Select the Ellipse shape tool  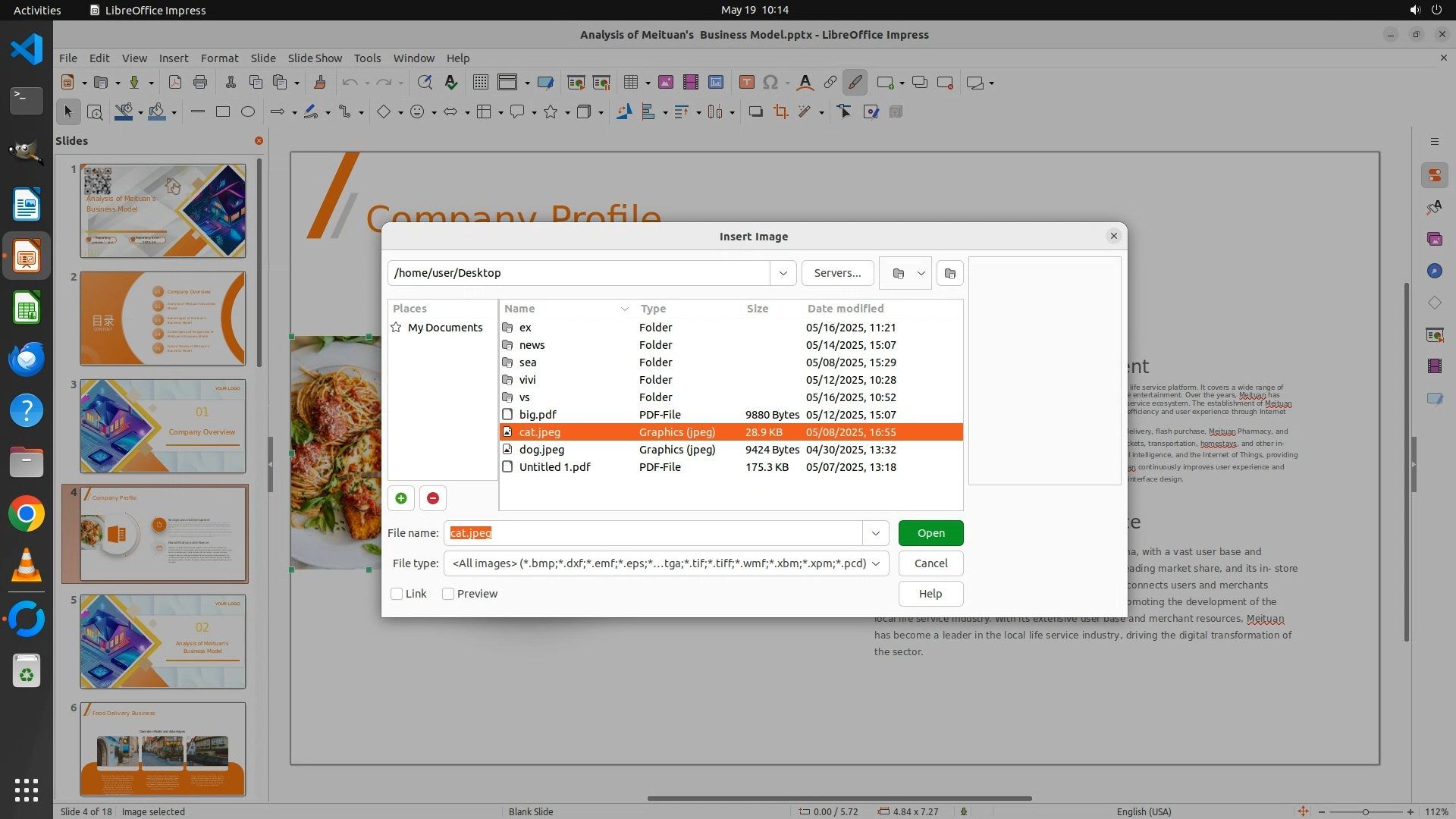[x=247, y=112]
